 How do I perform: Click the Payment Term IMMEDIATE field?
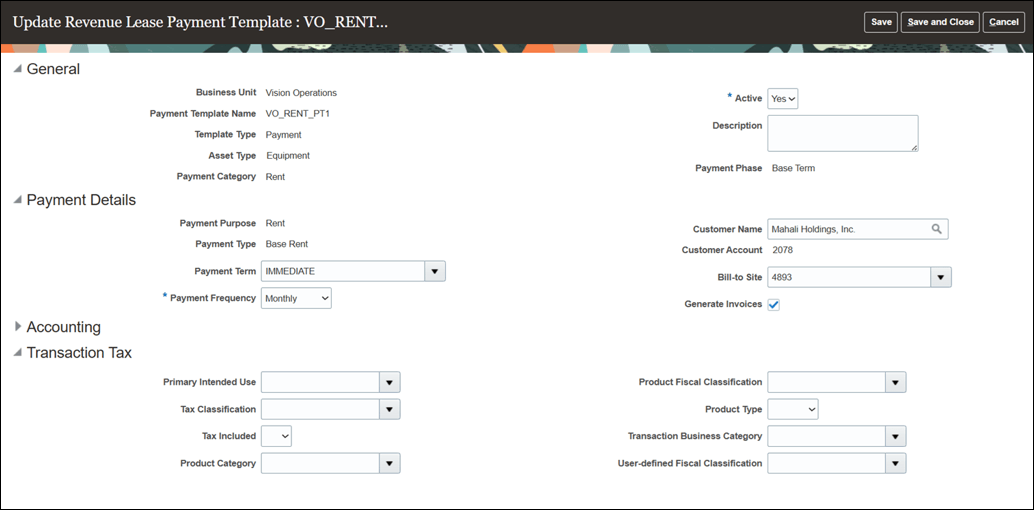point(343,271)
